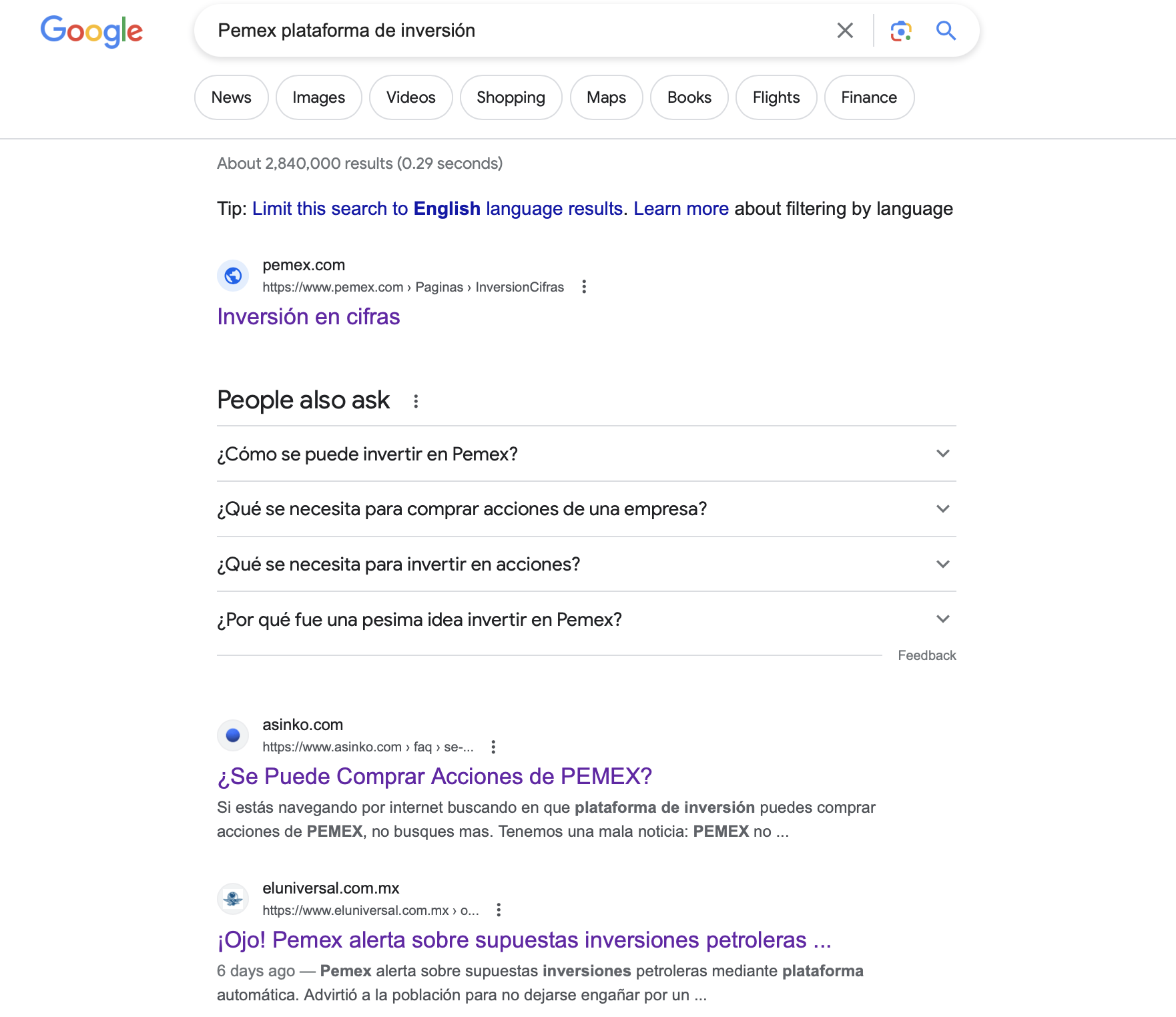Viewport: 1176px width, 1017px height.
Task: Expand "¿Por qué fue una pesima idea" question
Action: pyautogui.click(x=587, y=620)
